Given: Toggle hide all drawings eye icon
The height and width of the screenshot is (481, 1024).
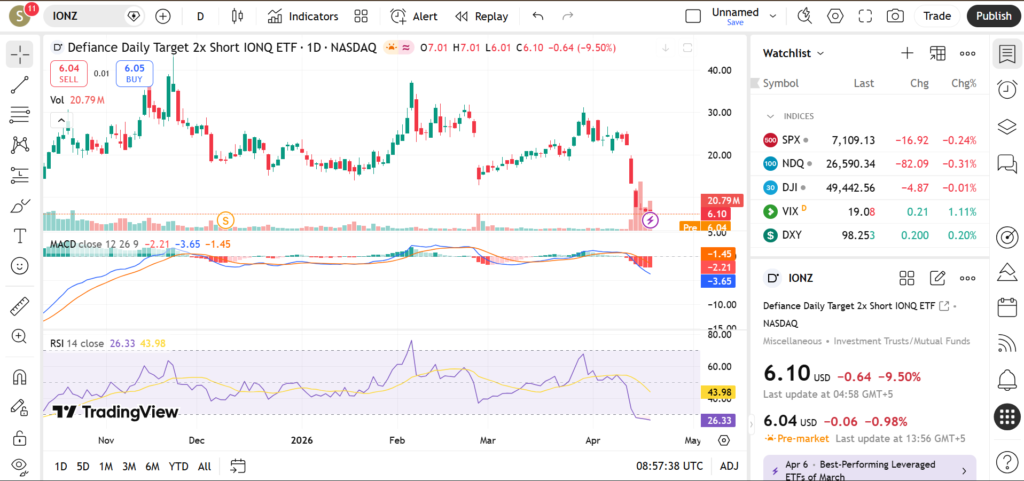Looking at the screenshot, I should 19,465.
